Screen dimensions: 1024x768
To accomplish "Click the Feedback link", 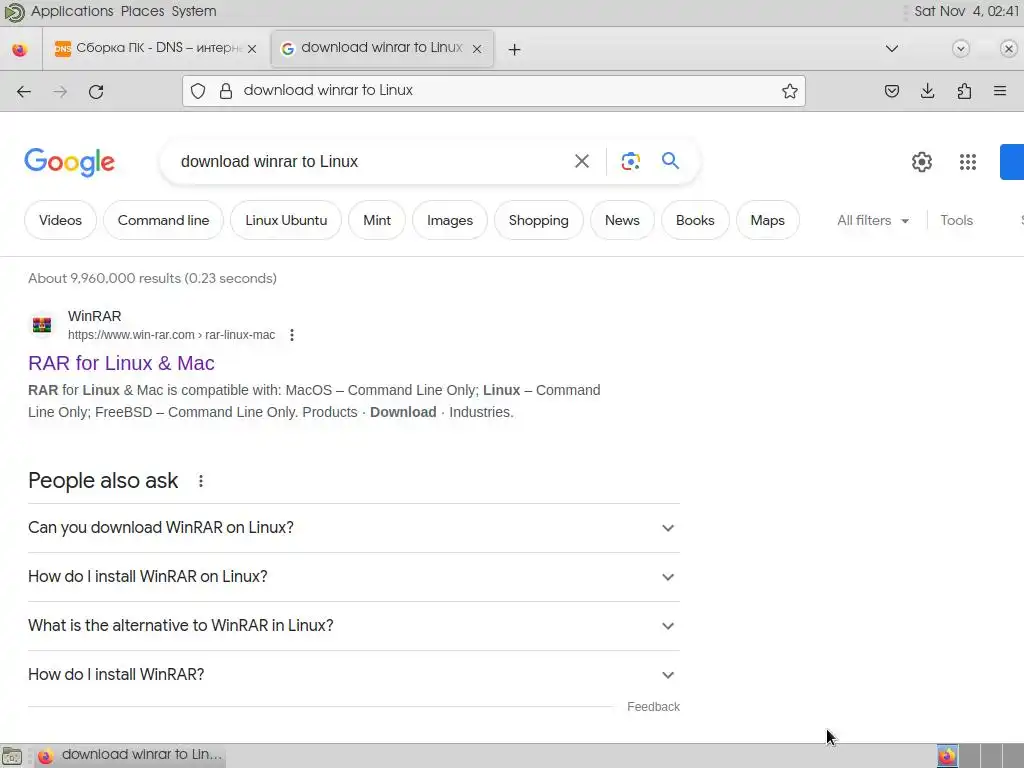I will (x=653, y=707).
